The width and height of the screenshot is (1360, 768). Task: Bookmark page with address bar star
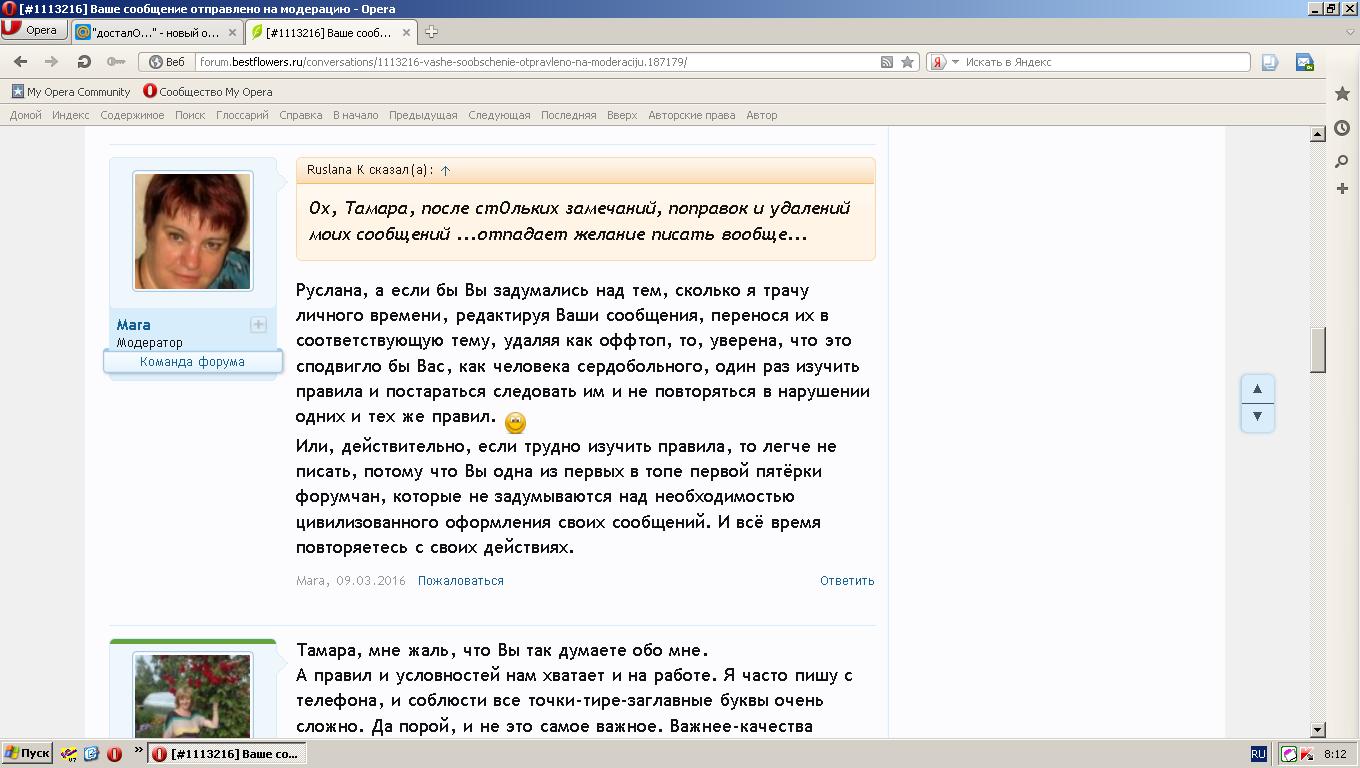(x=908, y=62)
